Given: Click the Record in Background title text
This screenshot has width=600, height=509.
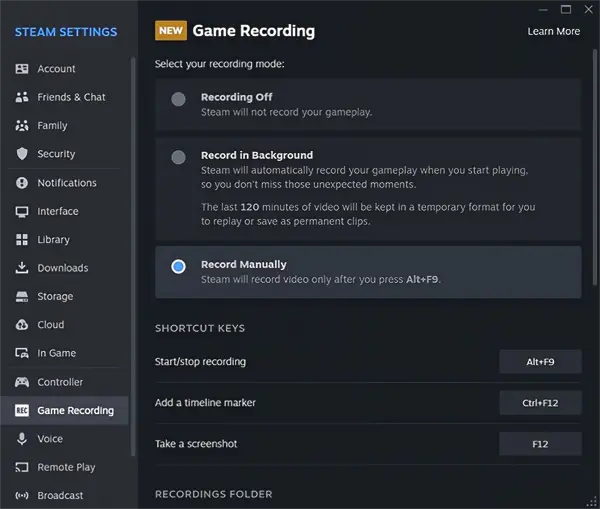Looking at the screenshot, I should (x=257, y=155).
